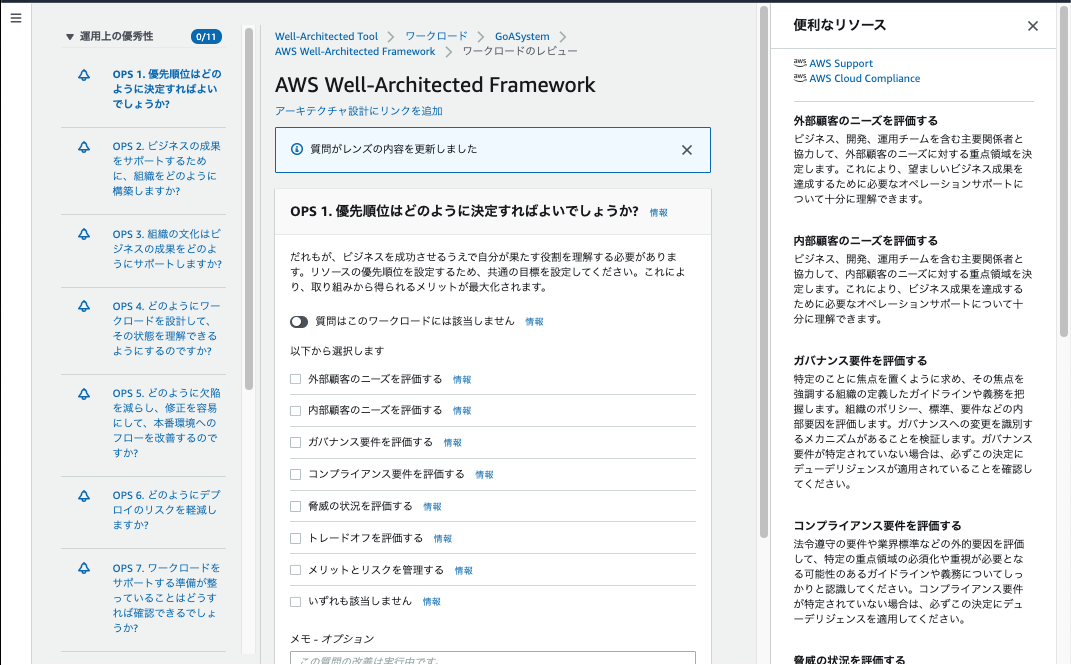Image resolution: width=1071 pixels, height=665 pixels.
Task: Toggle 質問はこのワークロードには該当しません switch
Action: pyautogui.click(x=298, y=322)
